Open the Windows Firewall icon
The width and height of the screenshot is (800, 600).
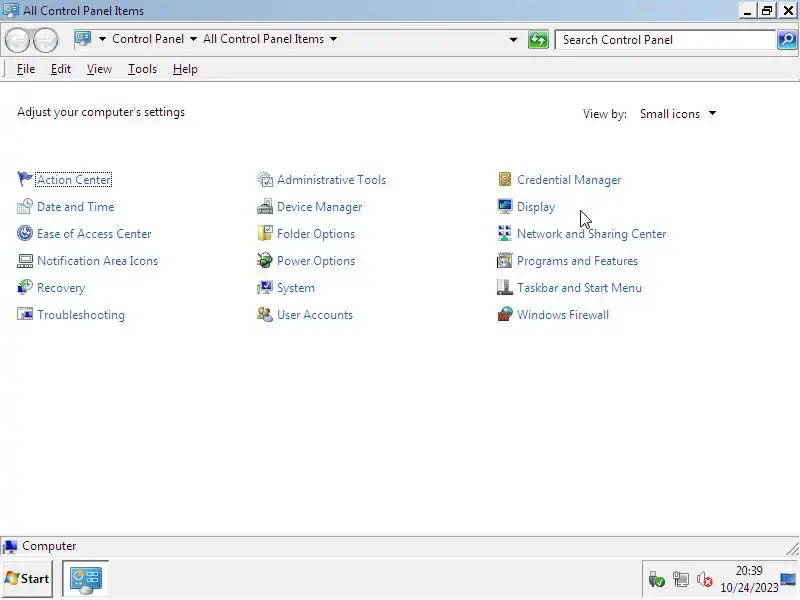pos(505,314)
